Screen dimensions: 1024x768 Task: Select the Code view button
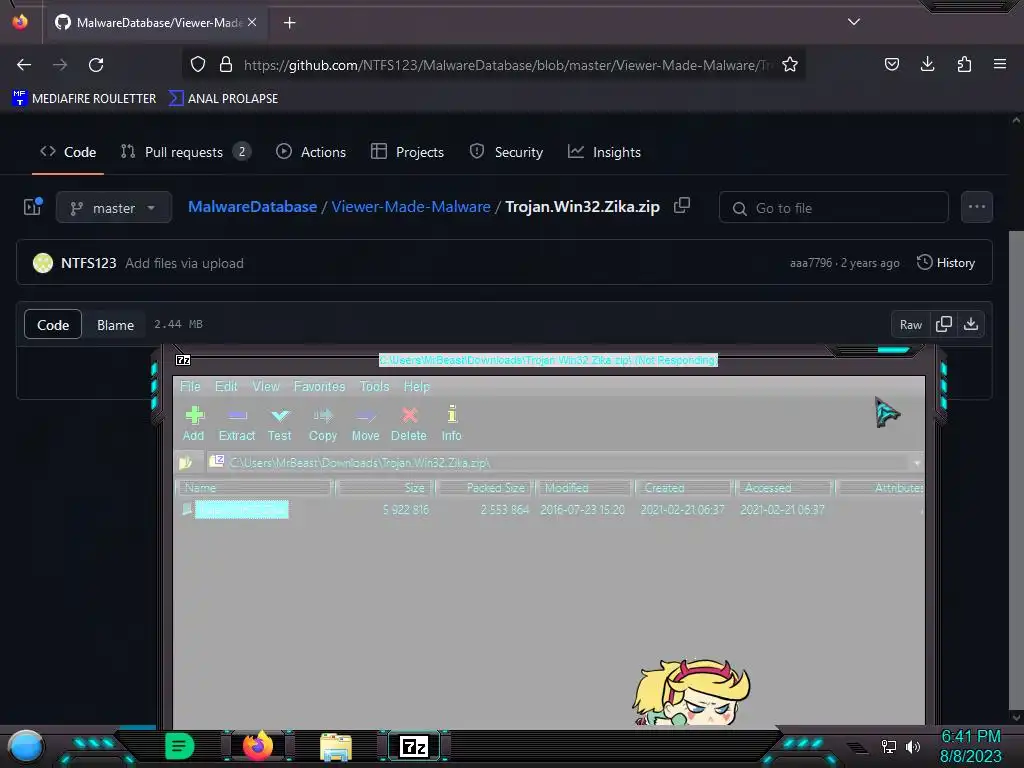(53, 325)
